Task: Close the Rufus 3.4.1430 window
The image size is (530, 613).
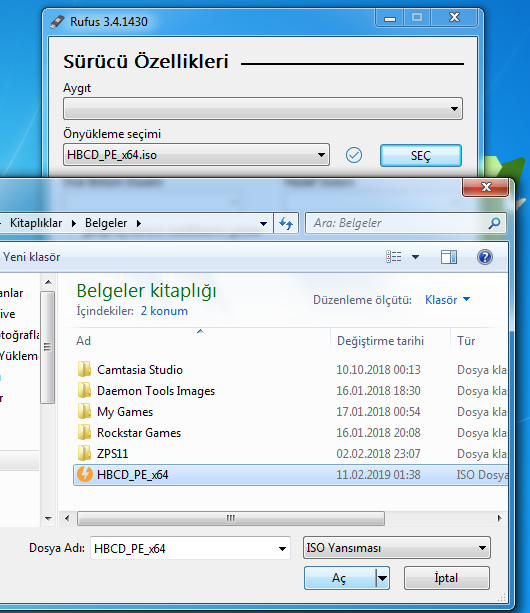Action: [x=454, y=18]
